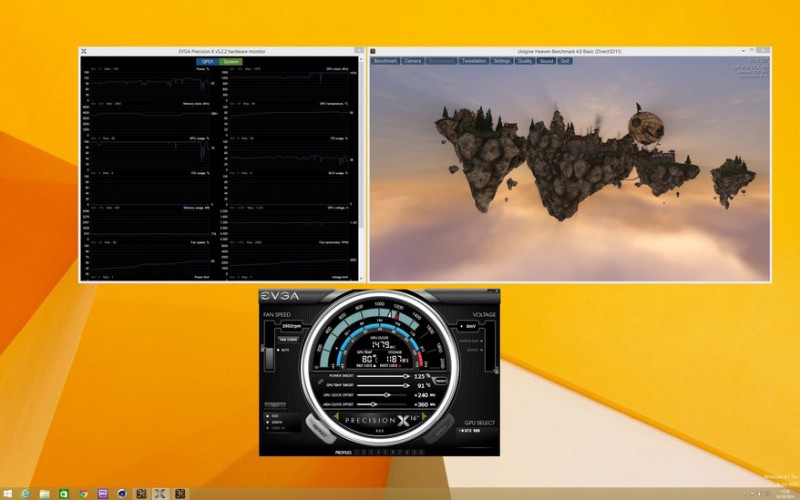The width and height of the screenshot is (800, 500).
Task: Open the Settings menu in Heaven
Action: (x=502, y=61)
